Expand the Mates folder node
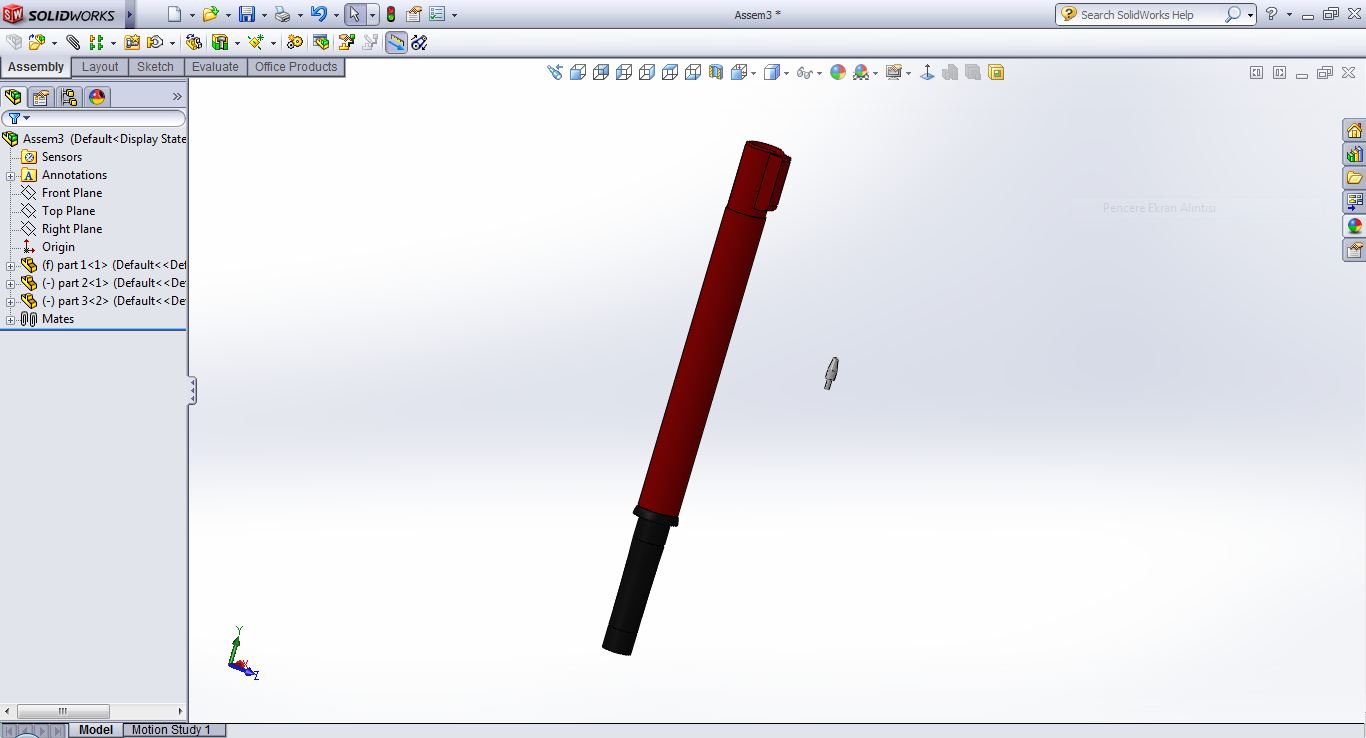Screen dimensions: 1366x738 (11, 319)
